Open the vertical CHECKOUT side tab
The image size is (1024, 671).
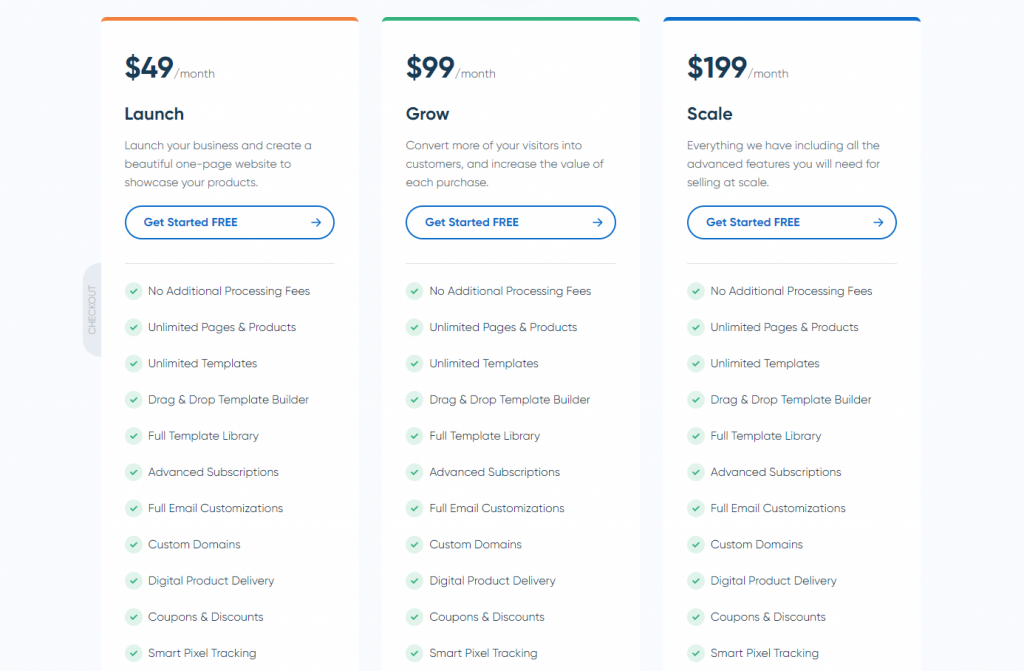(92, 310)
